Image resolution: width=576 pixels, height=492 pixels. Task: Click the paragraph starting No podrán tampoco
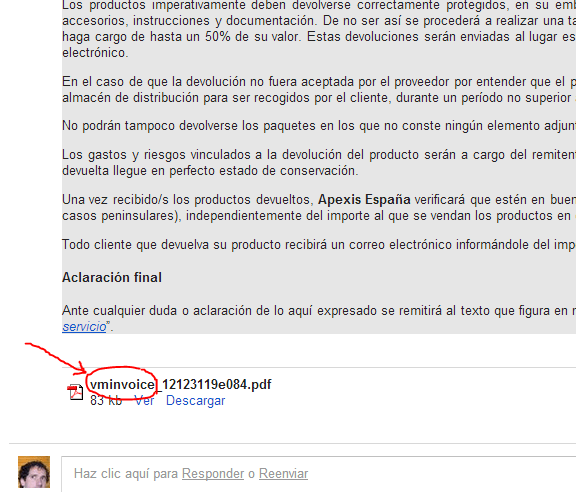point(319,126)
